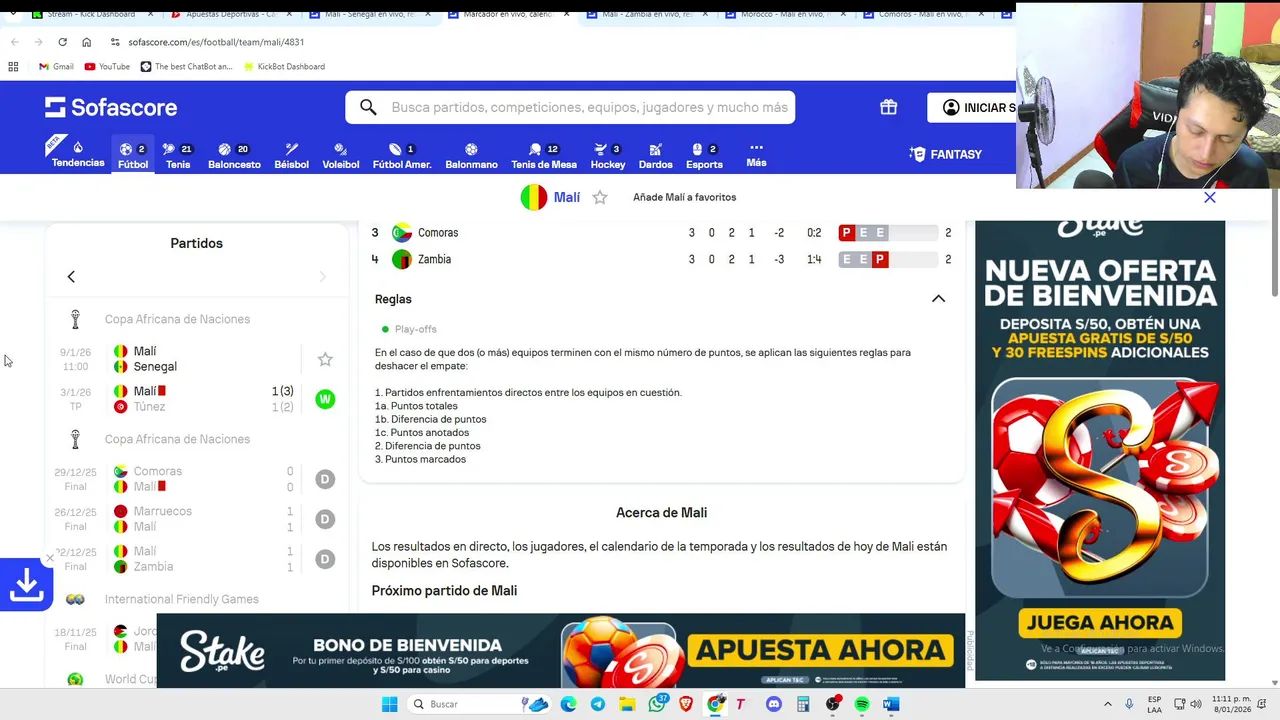This screenshot has width=1280, height=720.
Task: Open Spotify from the taskbar
Action: tap(861, 704)
